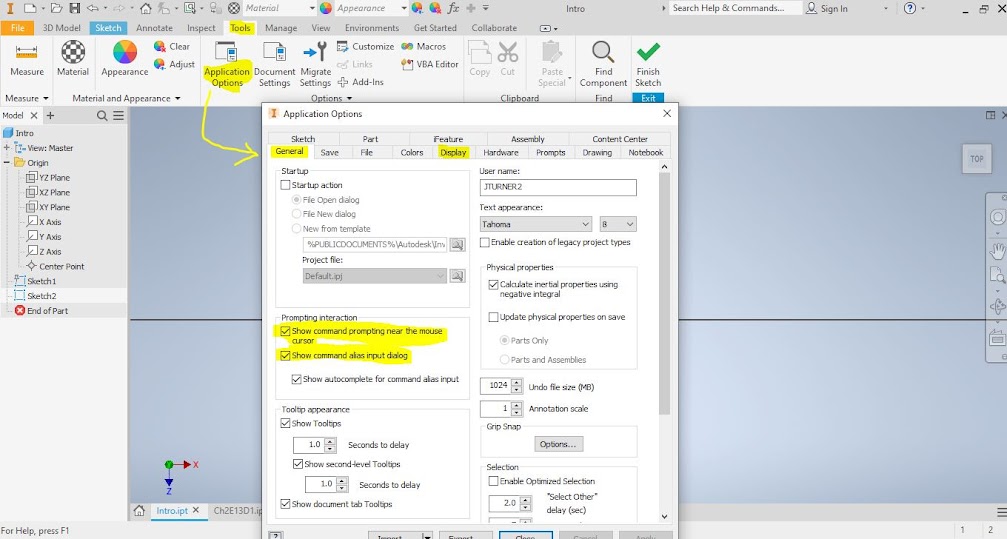Open Migrate Settings
This screenshot has width=1007, height=539.
coord(315,64)
